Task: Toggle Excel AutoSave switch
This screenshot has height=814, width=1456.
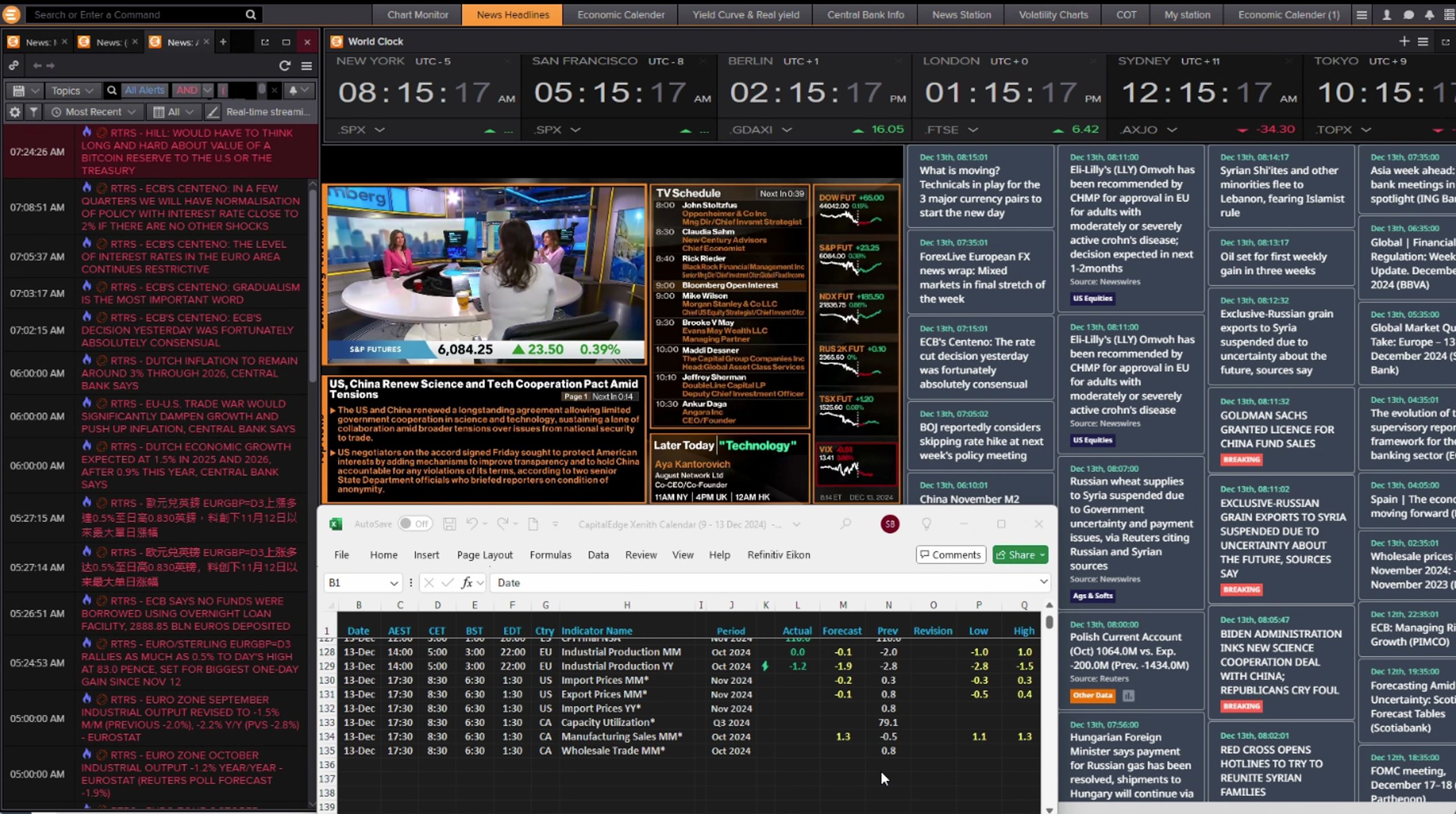Action: [415, 524]
